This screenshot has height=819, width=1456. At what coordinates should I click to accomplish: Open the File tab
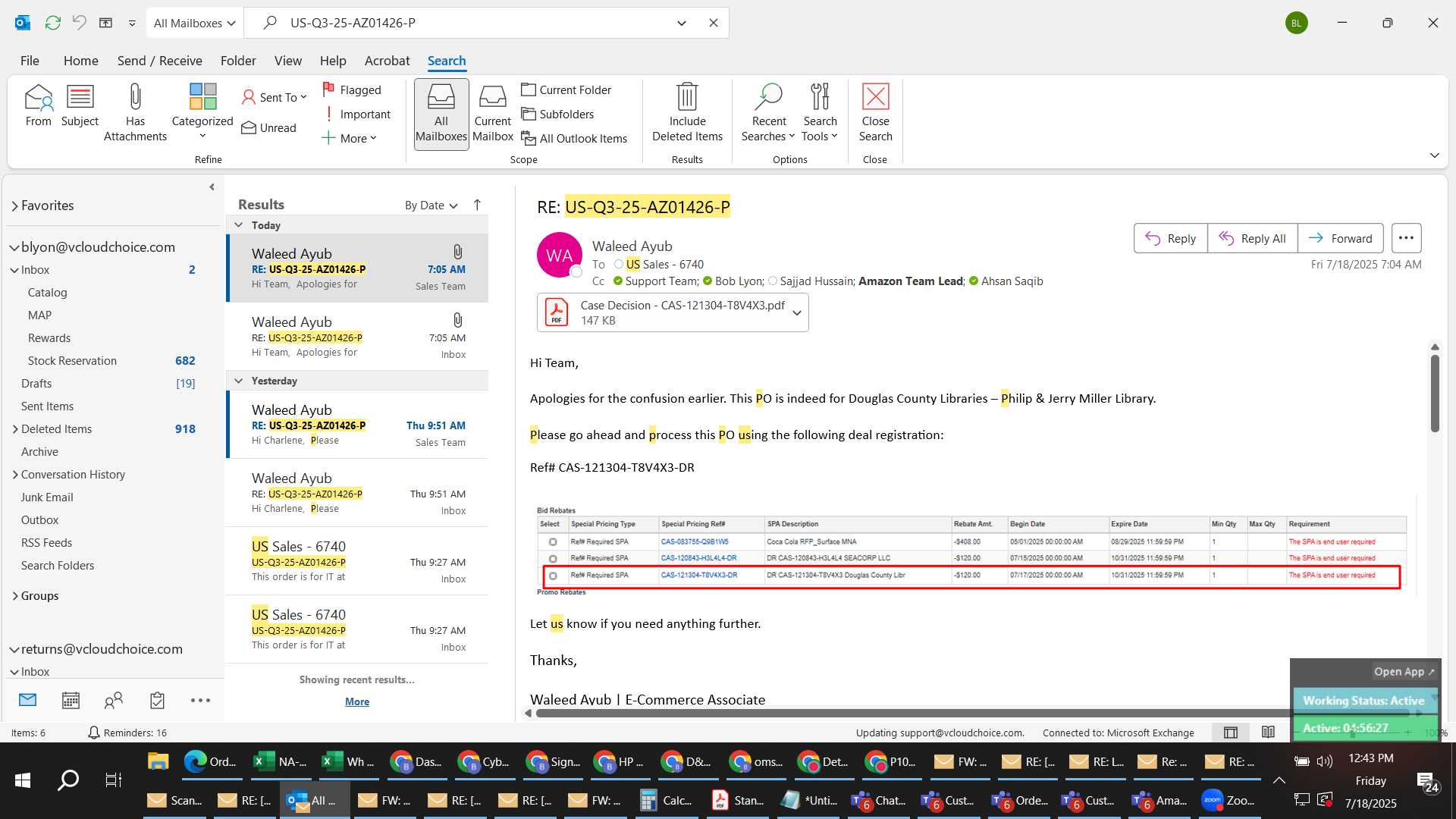30,61
